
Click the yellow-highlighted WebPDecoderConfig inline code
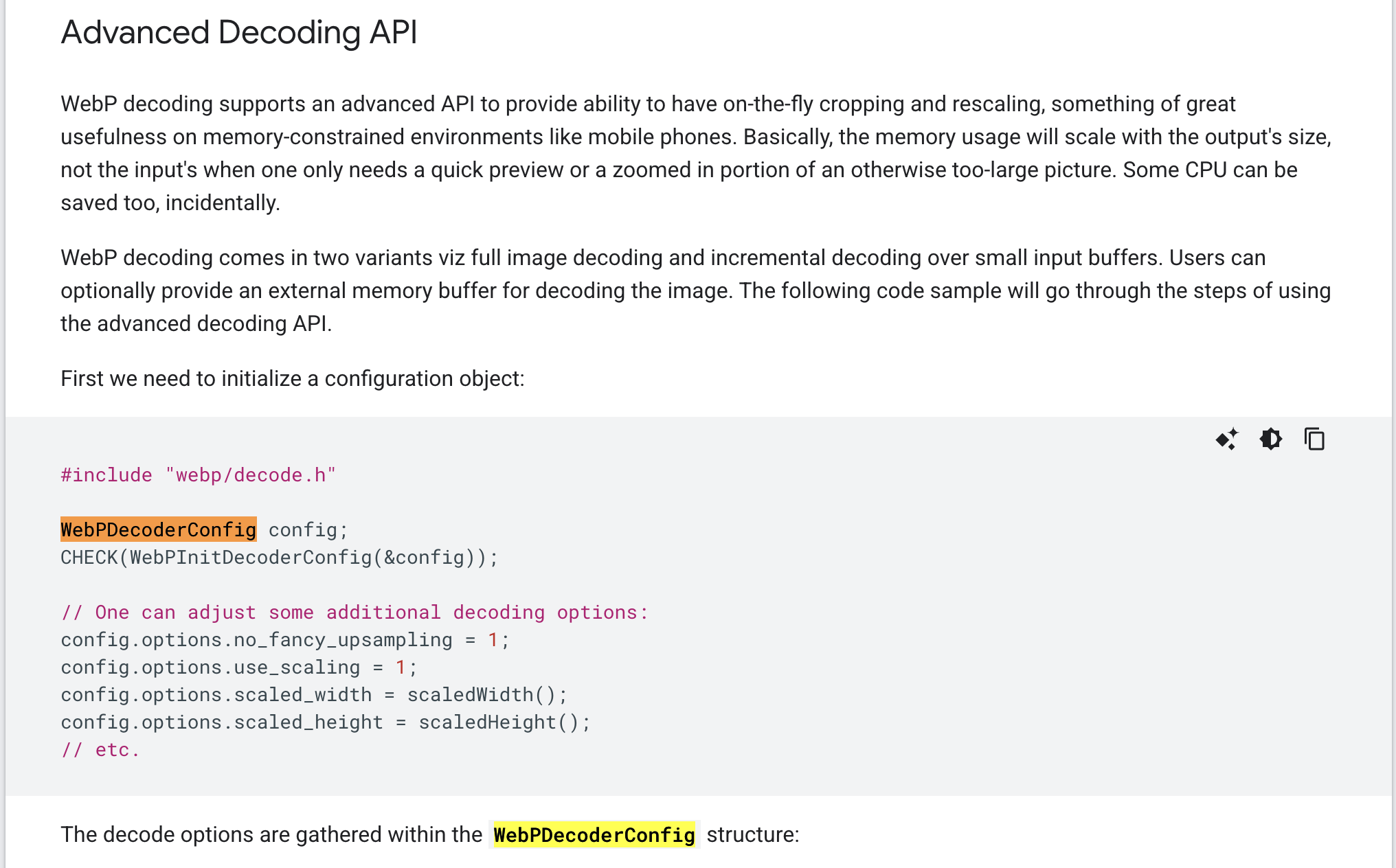click(x=594, y=835)
